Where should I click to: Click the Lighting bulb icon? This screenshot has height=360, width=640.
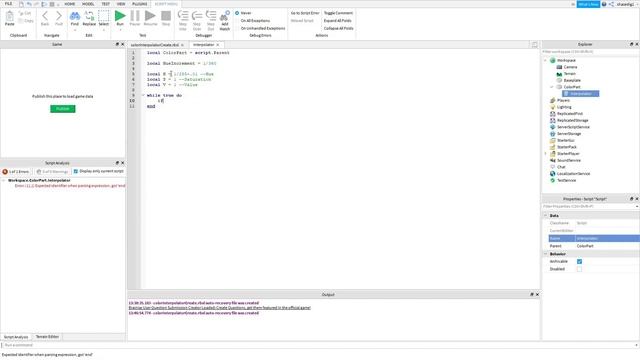(x=553, y=107)
